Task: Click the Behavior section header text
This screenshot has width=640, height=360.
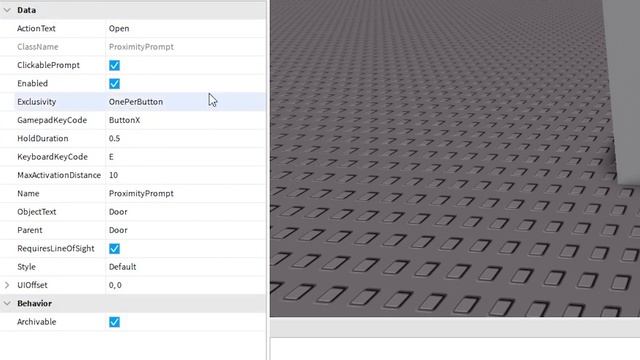Action: 34,303
